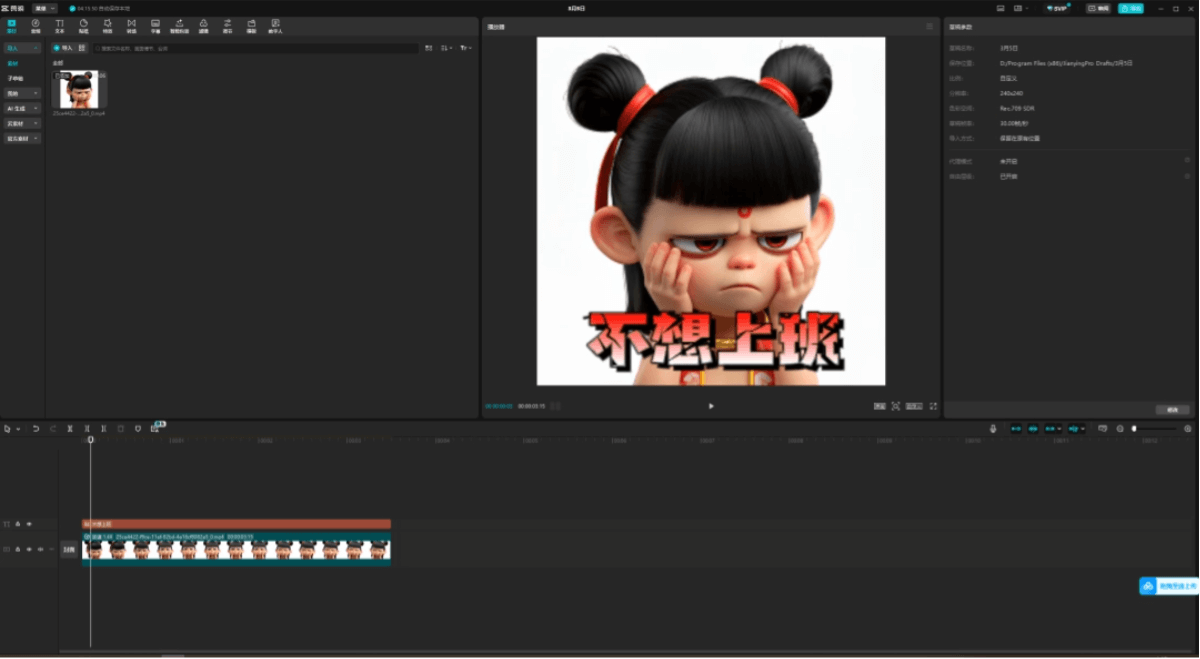Delete right of playhead trim tool
This screenshot has height=659, width=1200.
(104, 429)
